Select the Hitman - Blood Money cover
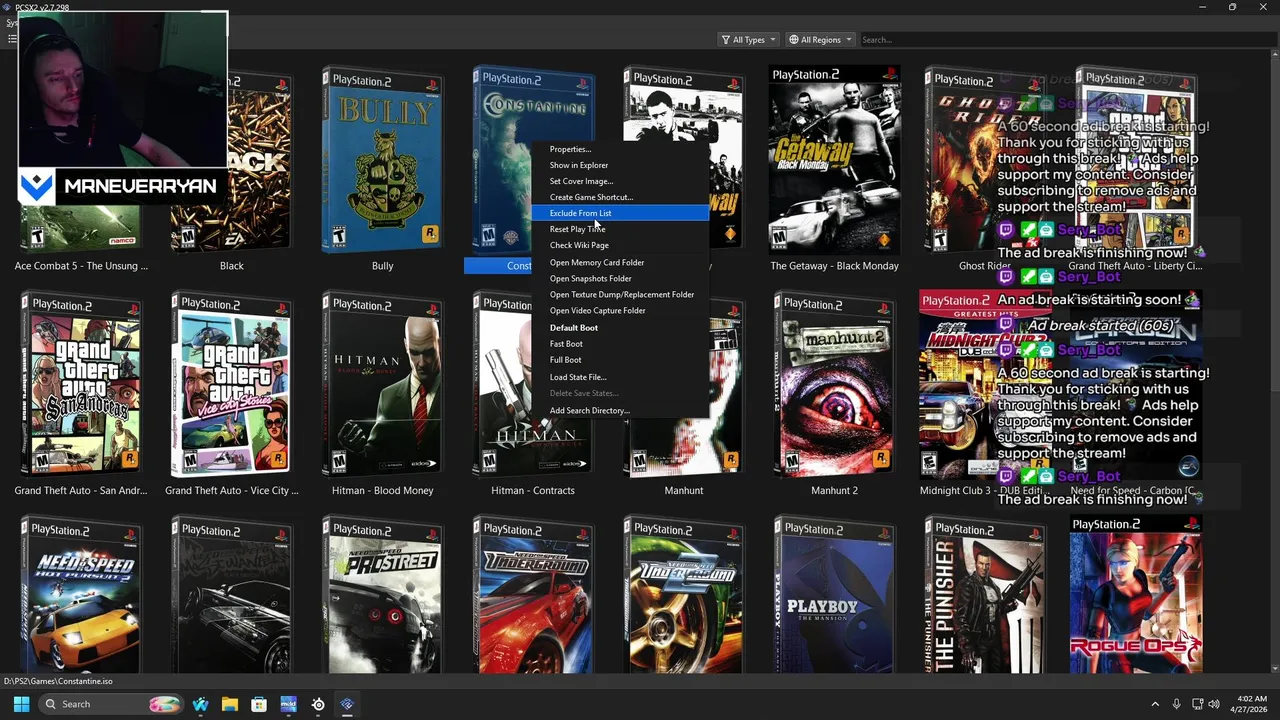Screen dimensions: 1280x720 coord(382,385)
